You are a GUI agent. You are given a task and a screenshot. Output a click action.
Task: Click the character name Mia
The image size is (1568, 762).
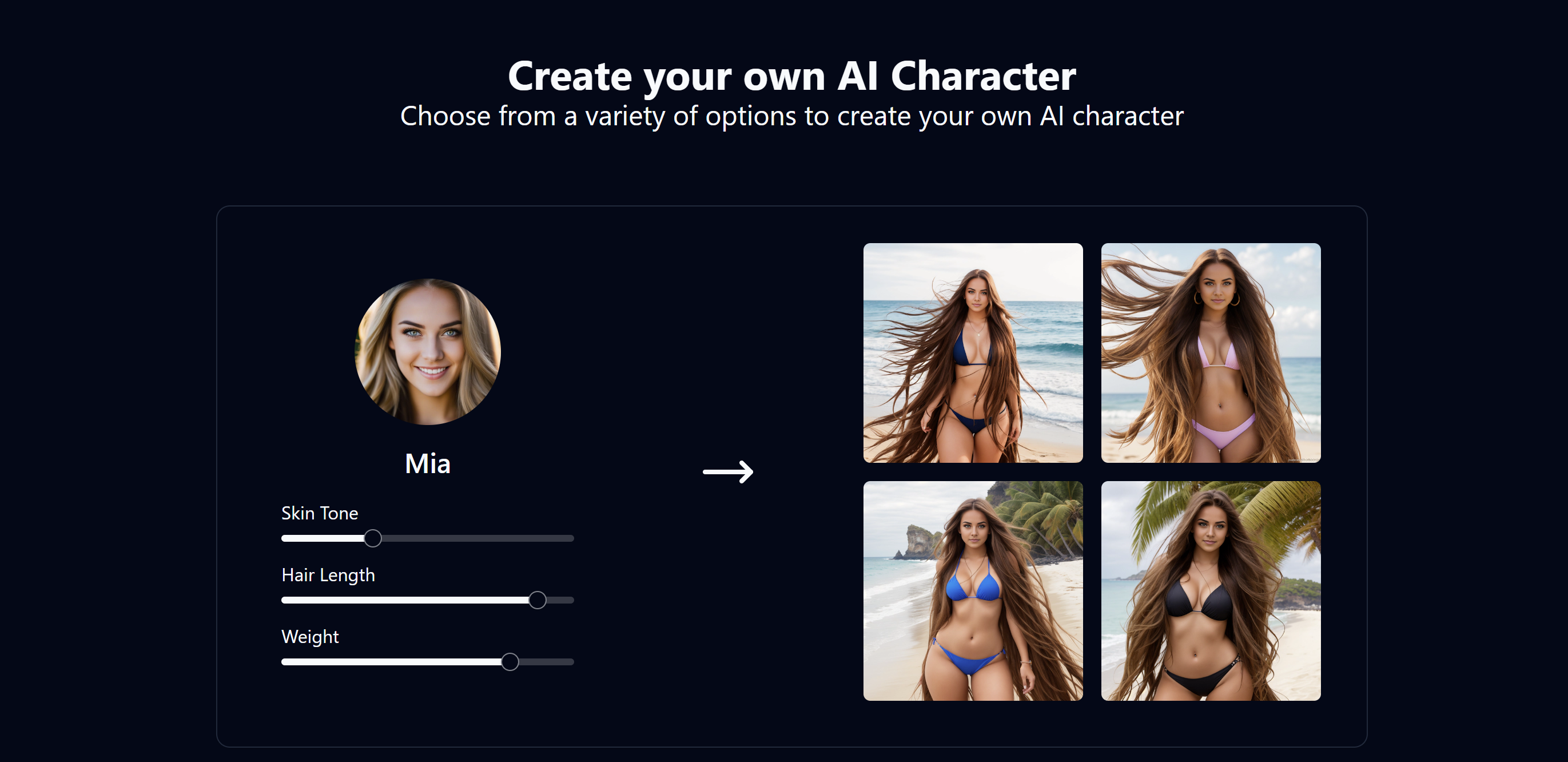[x=428, y=463]
